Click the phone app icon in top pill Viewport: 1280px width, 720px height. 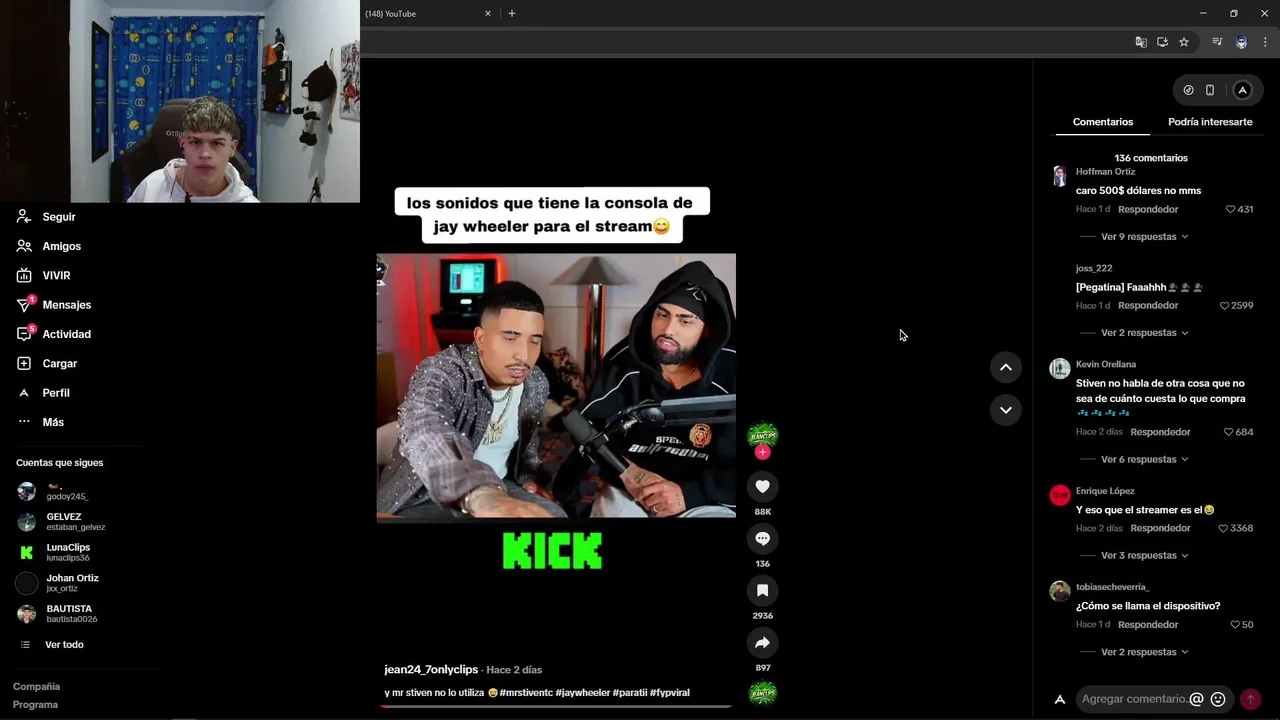[x=1210, y=90]
